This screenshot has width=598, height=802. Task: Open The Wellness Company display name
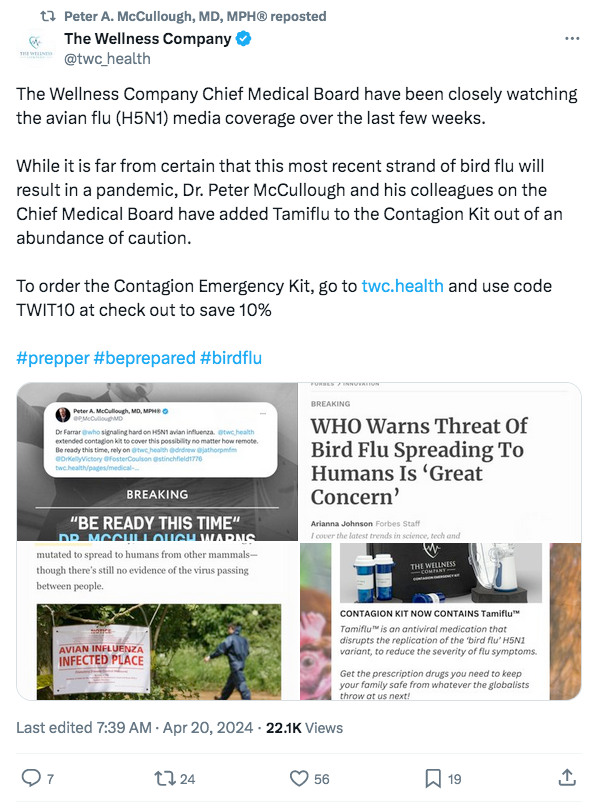pos(148,38)
